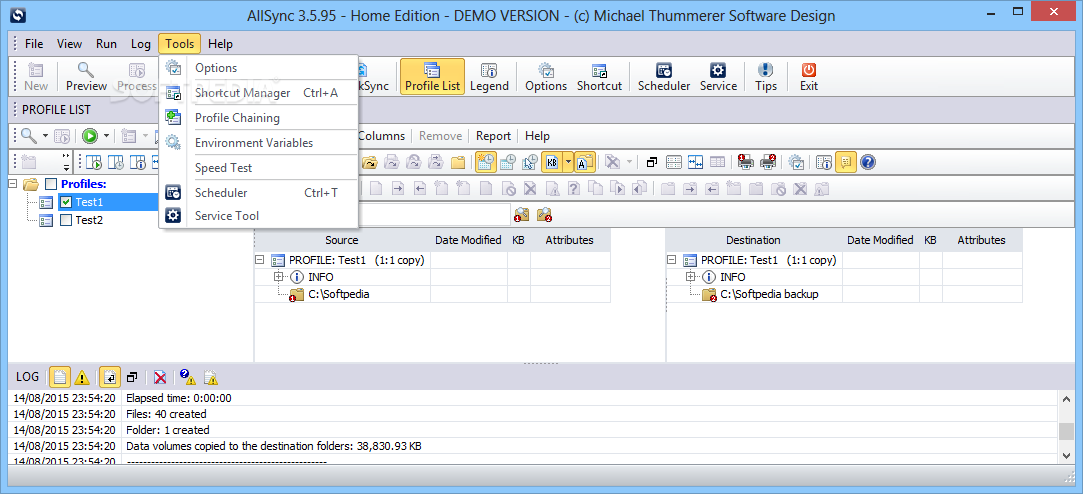Click the page icon beside LOG label
This screenshot has height=494, width=1083.
click(x=60, y=377)
